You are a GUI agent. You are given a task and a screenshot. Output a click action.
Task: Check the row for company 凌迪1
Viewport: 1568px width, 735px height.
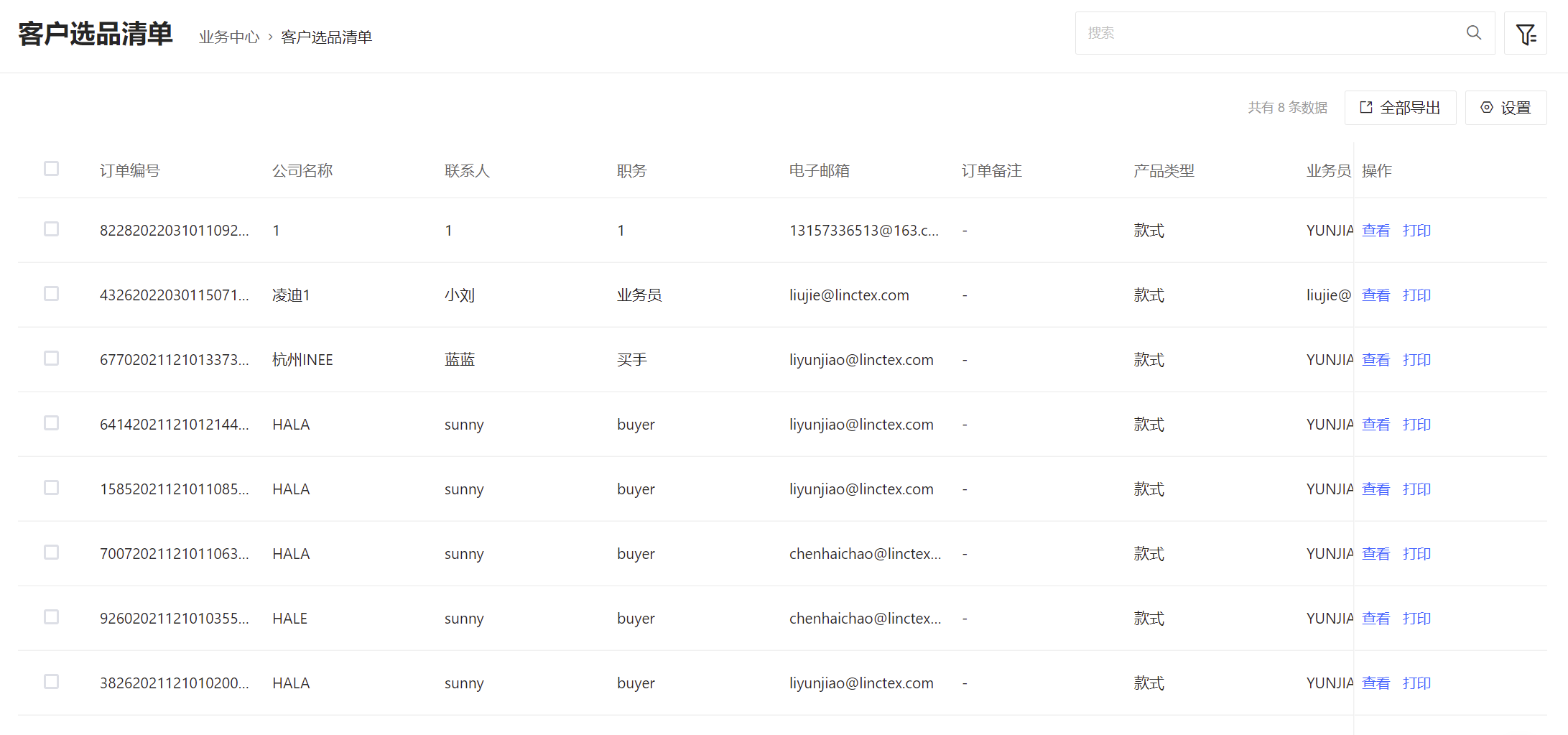tap(51, 294)
